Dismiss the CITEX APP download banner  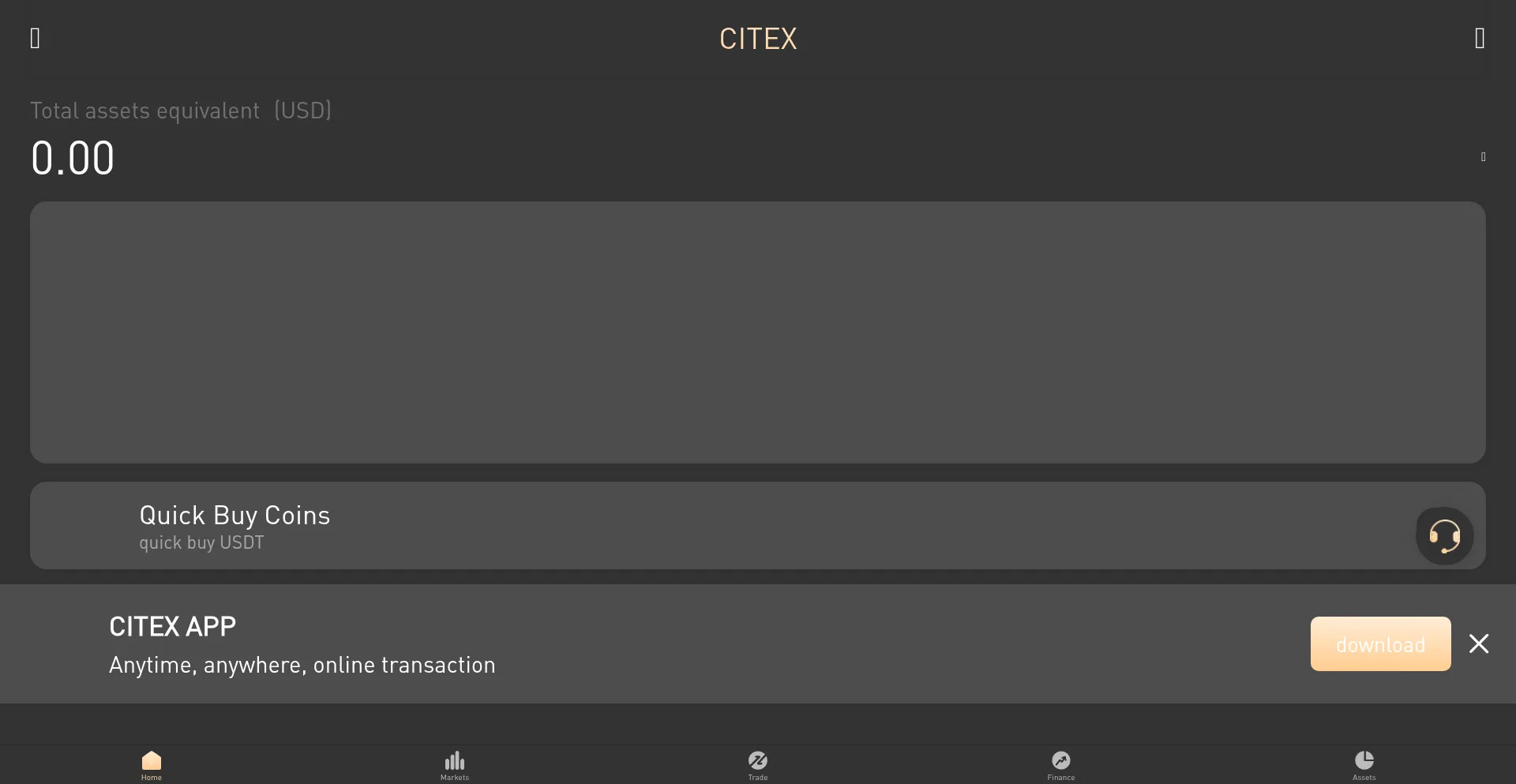coord(1478,643)
